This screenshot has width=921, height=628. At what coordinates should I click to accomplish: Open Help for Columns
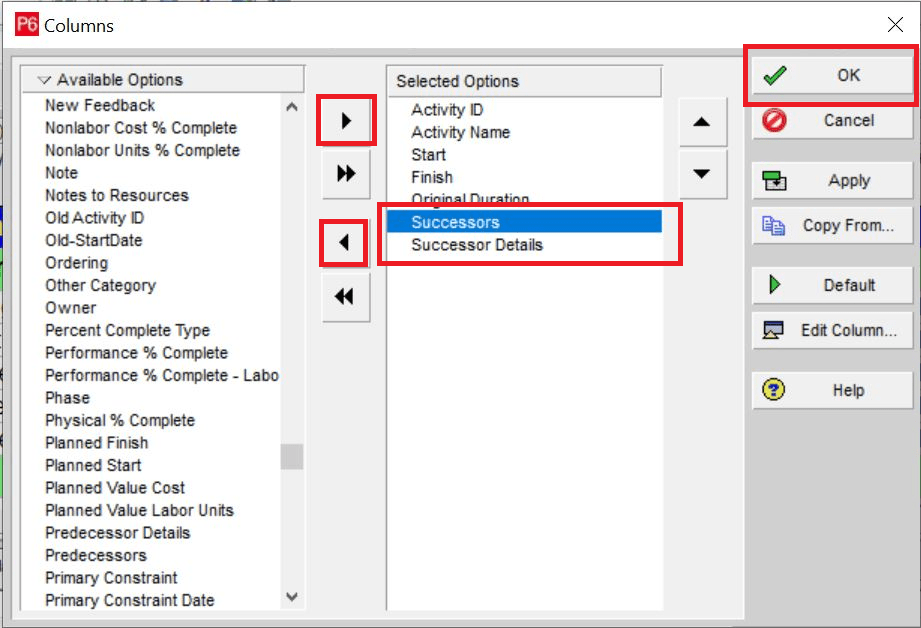pos(833,390)
